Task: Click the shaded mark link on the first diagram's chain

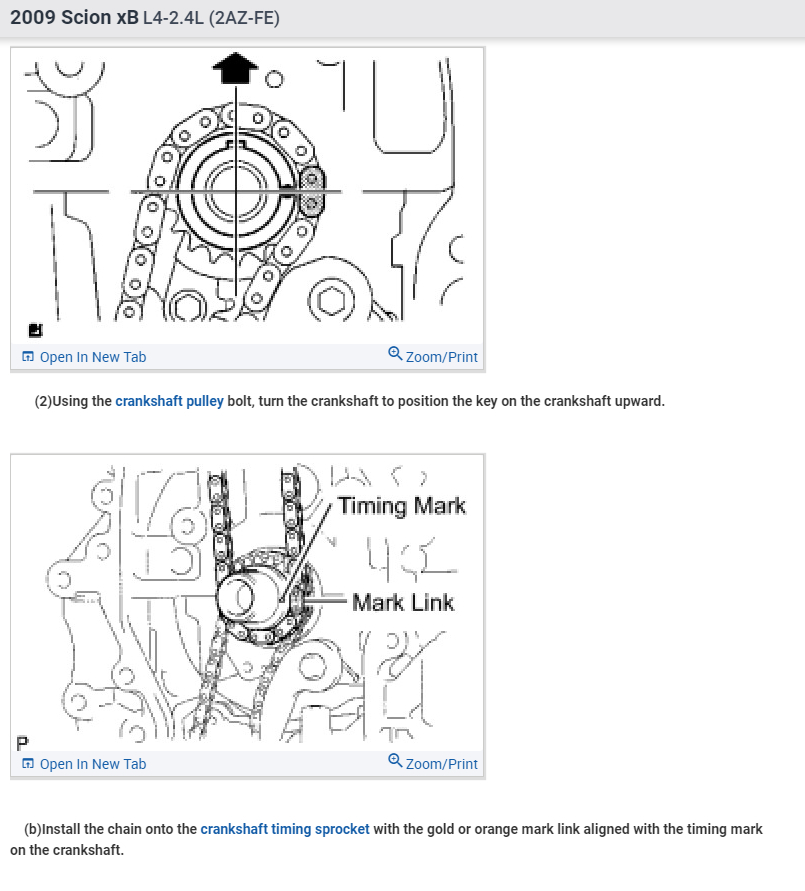Action: pos(311,191)
